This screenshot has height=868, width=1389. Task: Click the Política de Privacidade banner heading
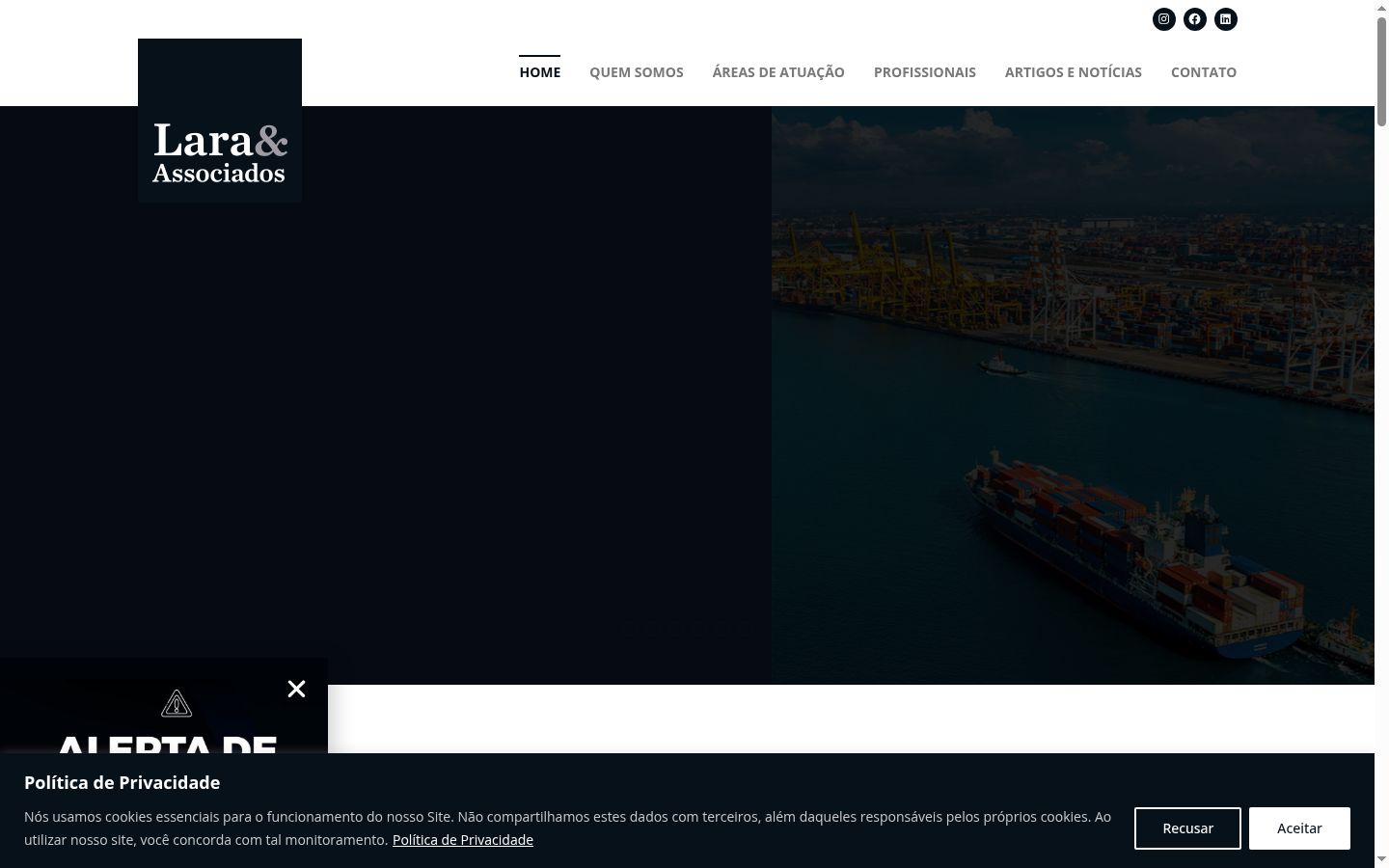(x=123, y=783)
